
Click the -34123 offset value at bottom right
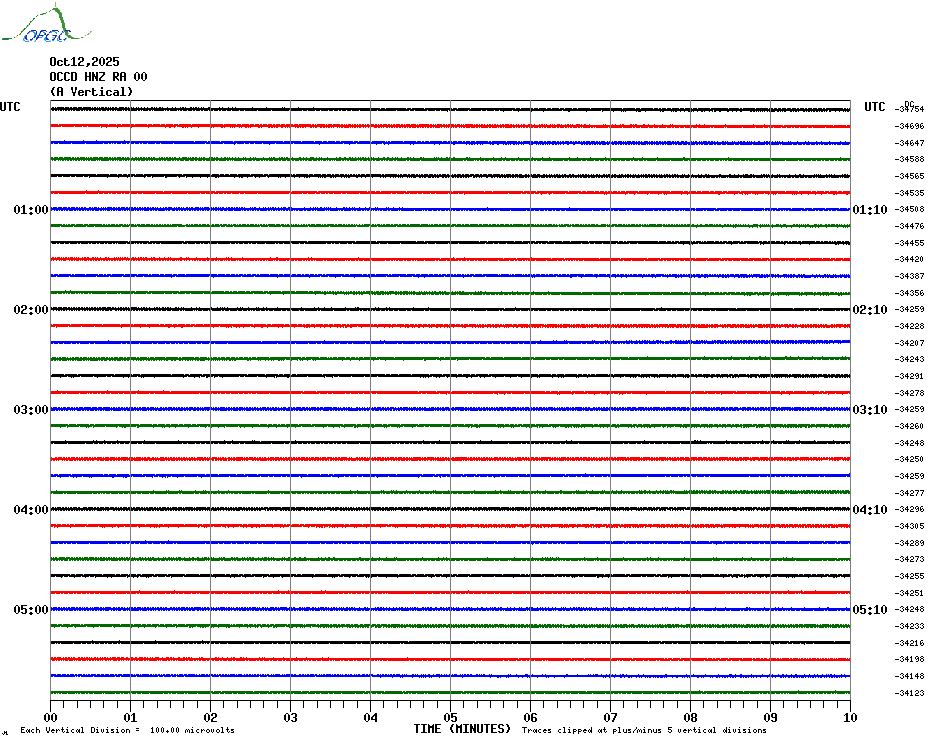[910, 693]
